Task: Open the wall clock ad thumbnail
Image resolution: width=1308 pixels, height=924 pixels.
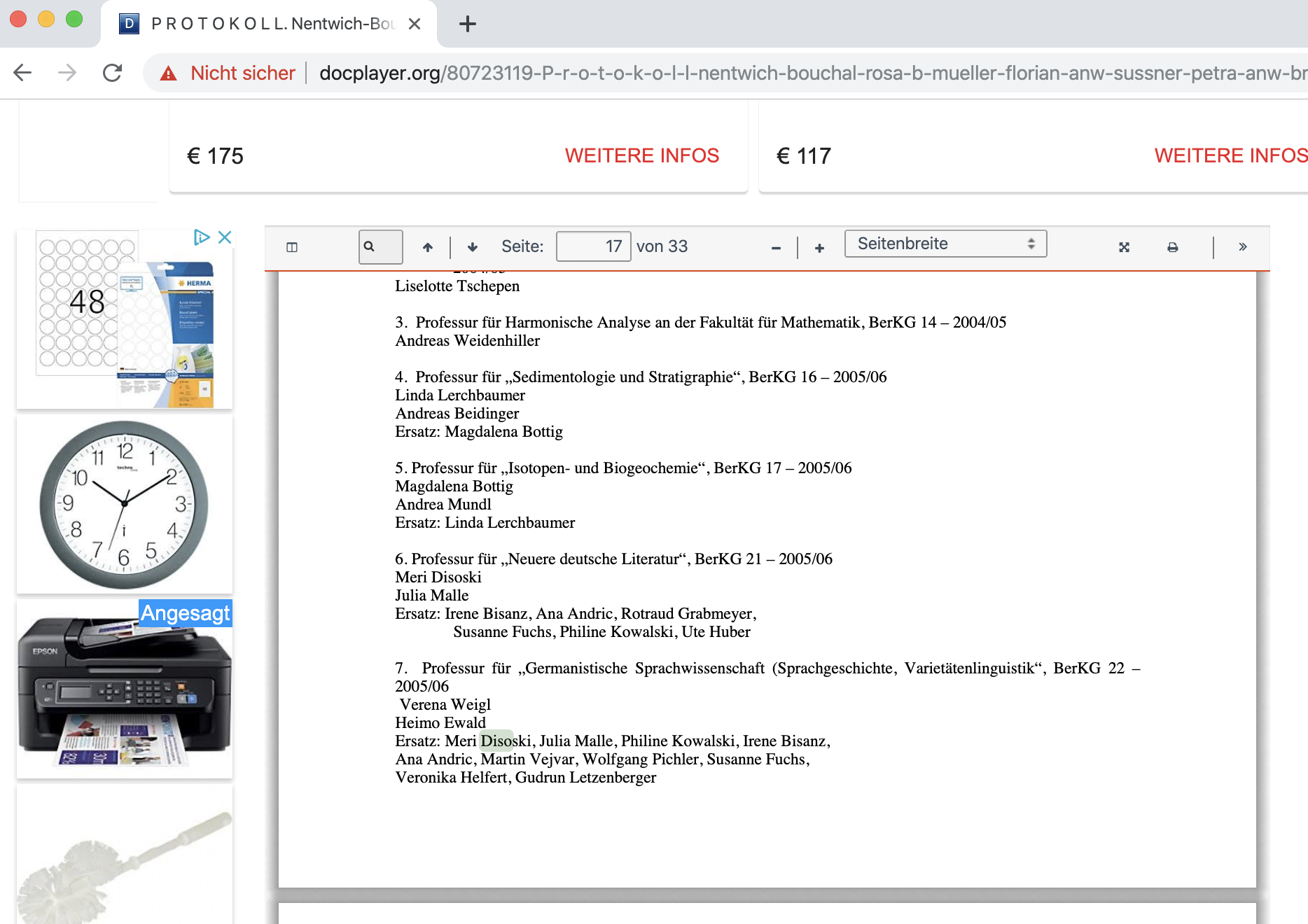Action: (125, 504)
